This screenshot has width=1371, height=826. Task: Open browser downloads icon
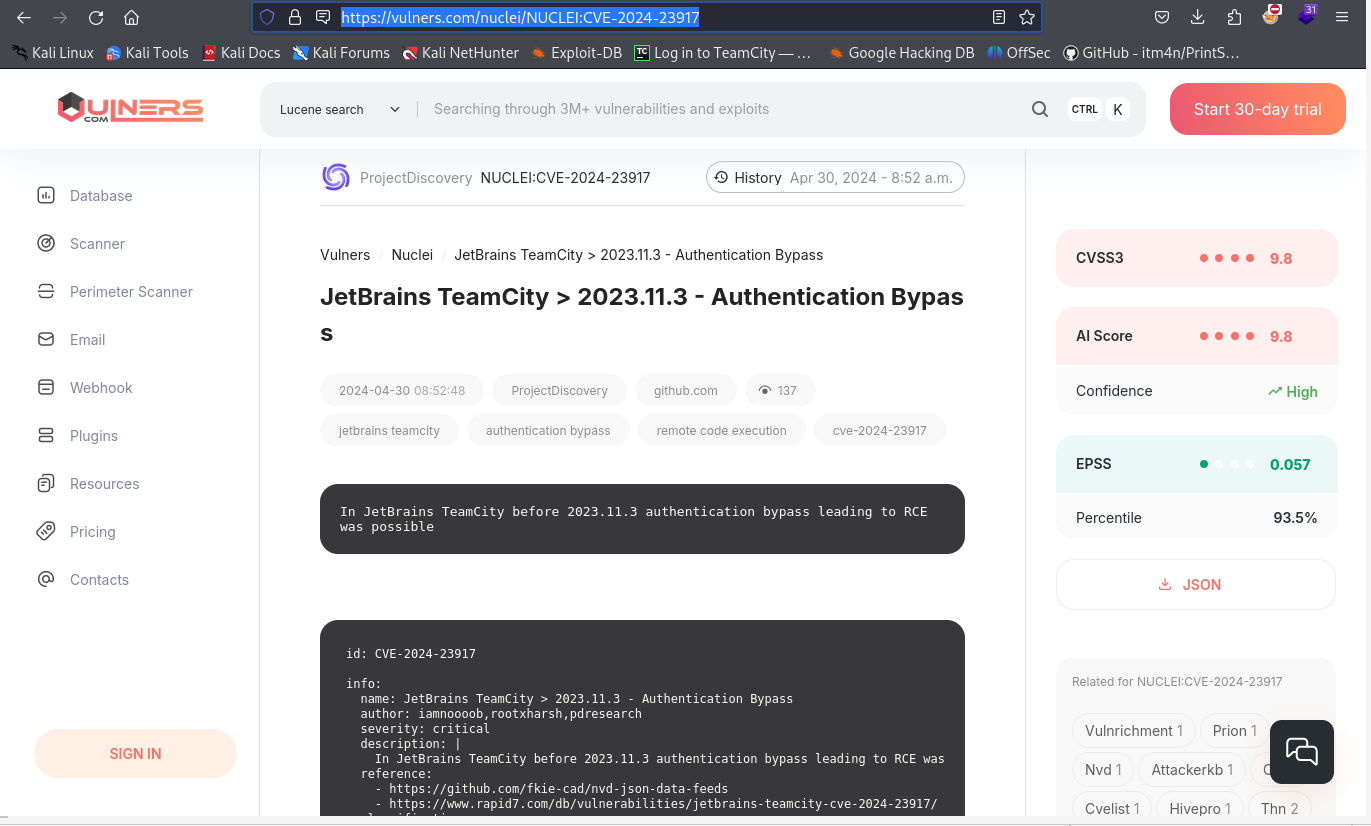click(1198, 17)
